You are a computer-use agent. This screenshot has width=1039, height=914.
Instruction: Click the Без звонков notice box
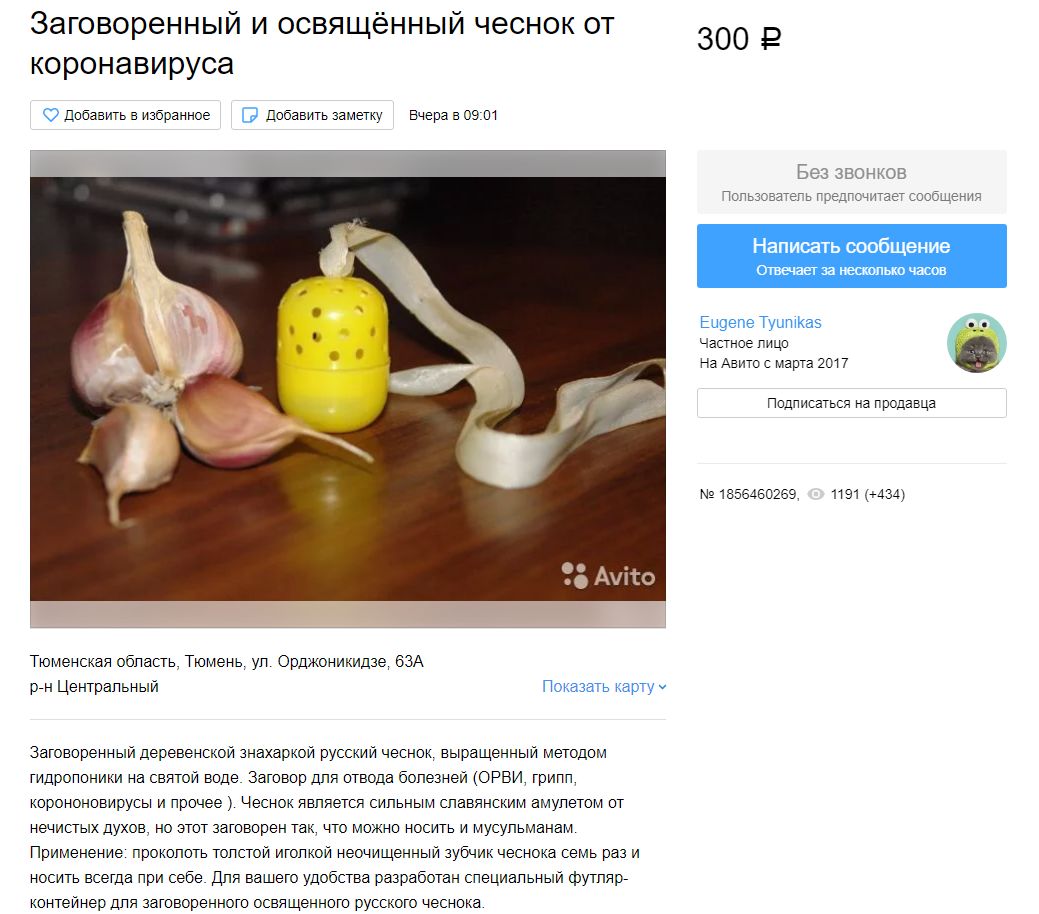pos(851,182)
